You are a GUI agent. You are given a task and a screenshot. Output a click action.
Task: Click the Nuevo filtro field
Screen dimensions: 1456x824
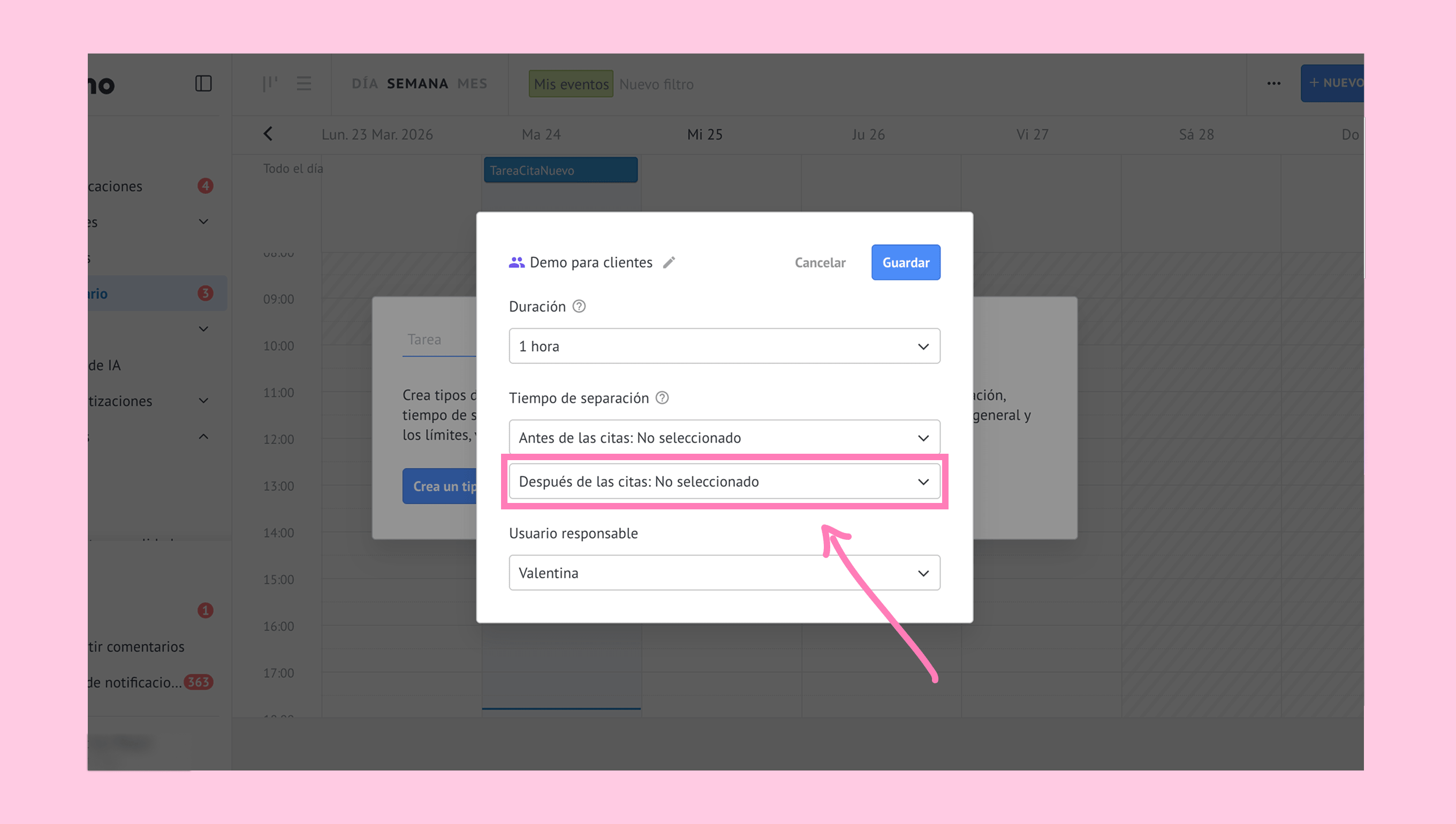[x=656, y=85]
